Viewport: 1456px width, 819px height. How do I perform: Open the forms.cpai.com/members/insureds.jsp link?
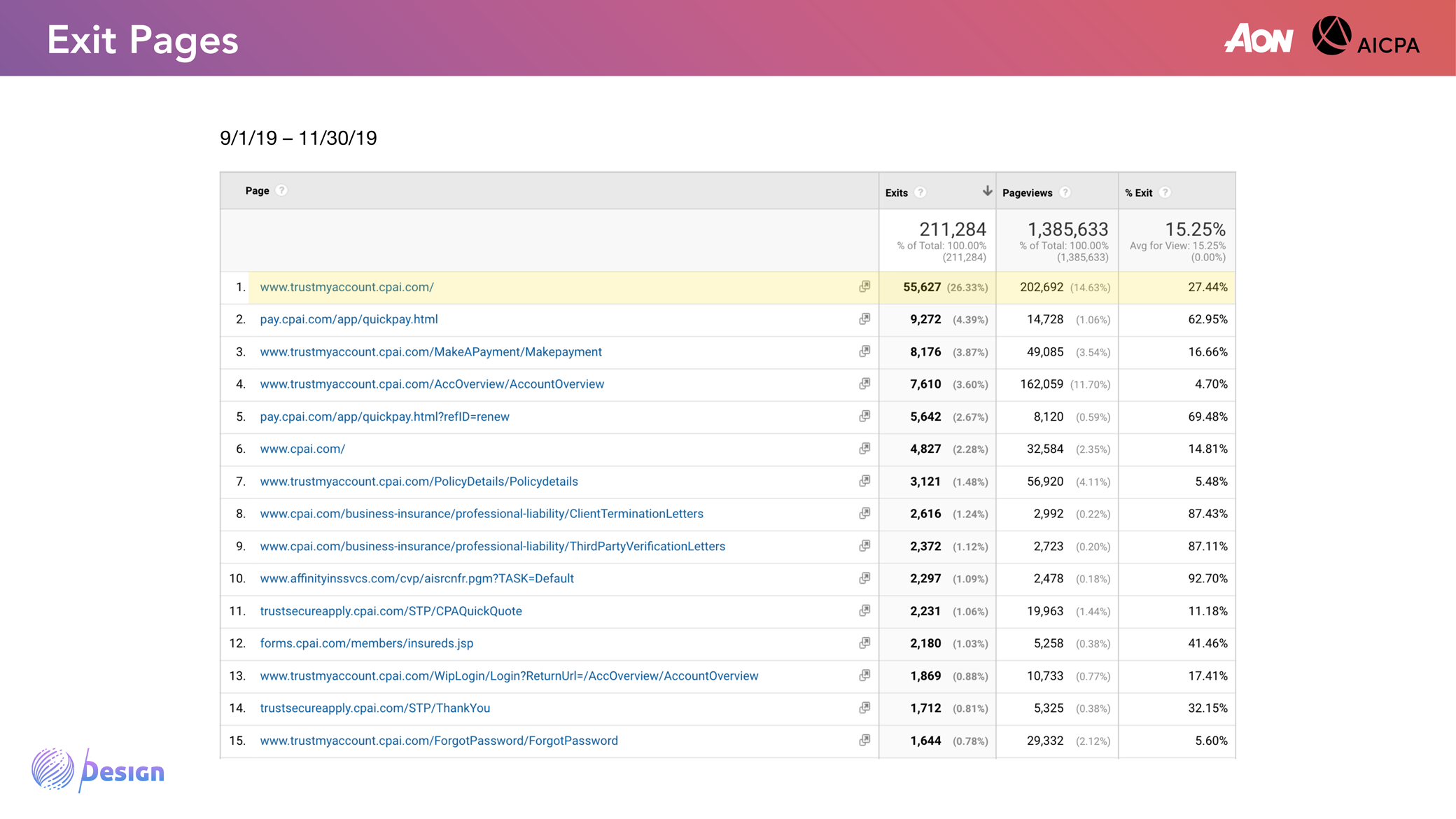(366, 643)
